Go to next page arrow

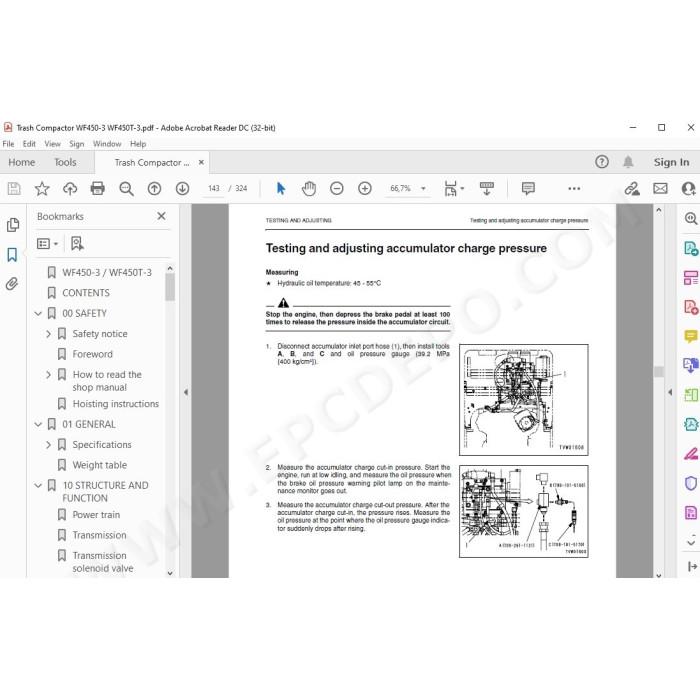(x=182, y=189)
